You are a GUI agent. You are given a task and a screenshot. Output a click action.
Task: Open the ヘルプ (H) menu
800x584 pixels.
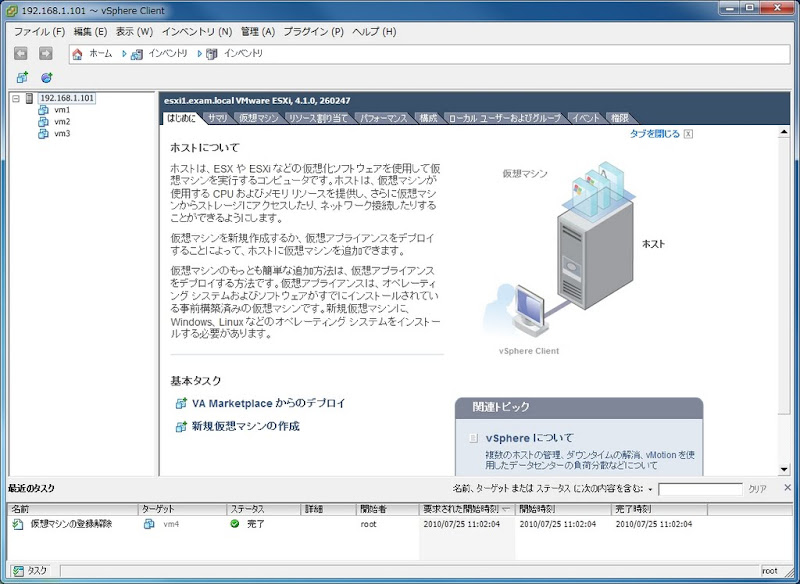click(374, 32)
